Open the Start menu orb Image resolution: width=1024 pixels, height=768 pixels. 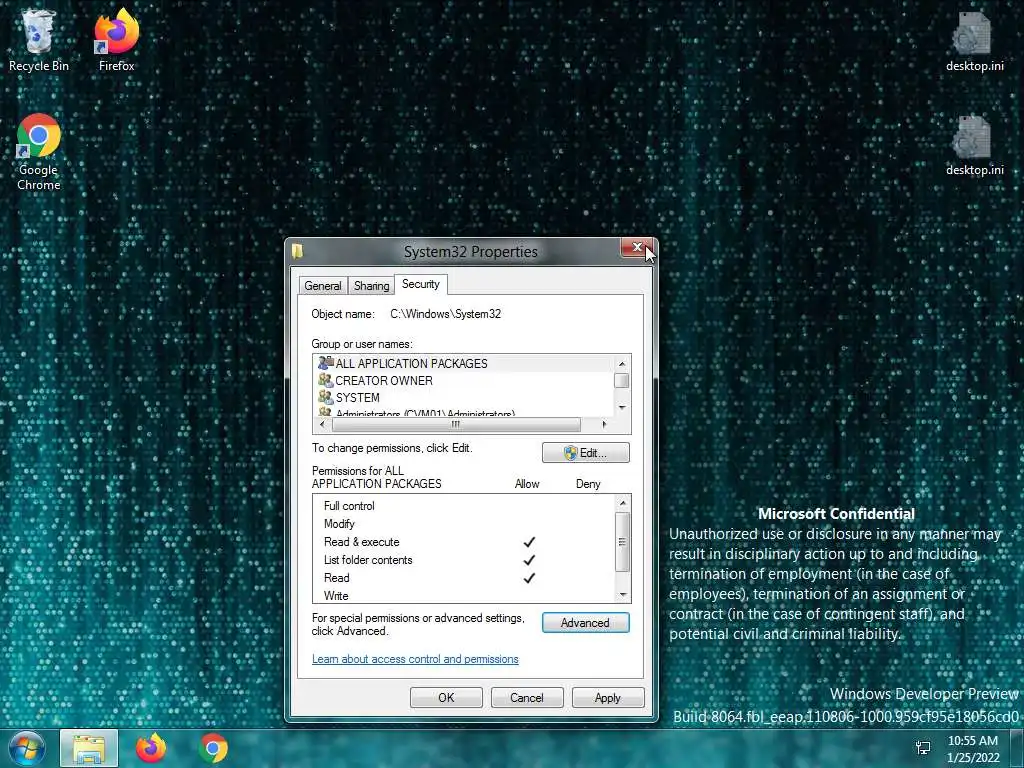(x=26, y=748)
